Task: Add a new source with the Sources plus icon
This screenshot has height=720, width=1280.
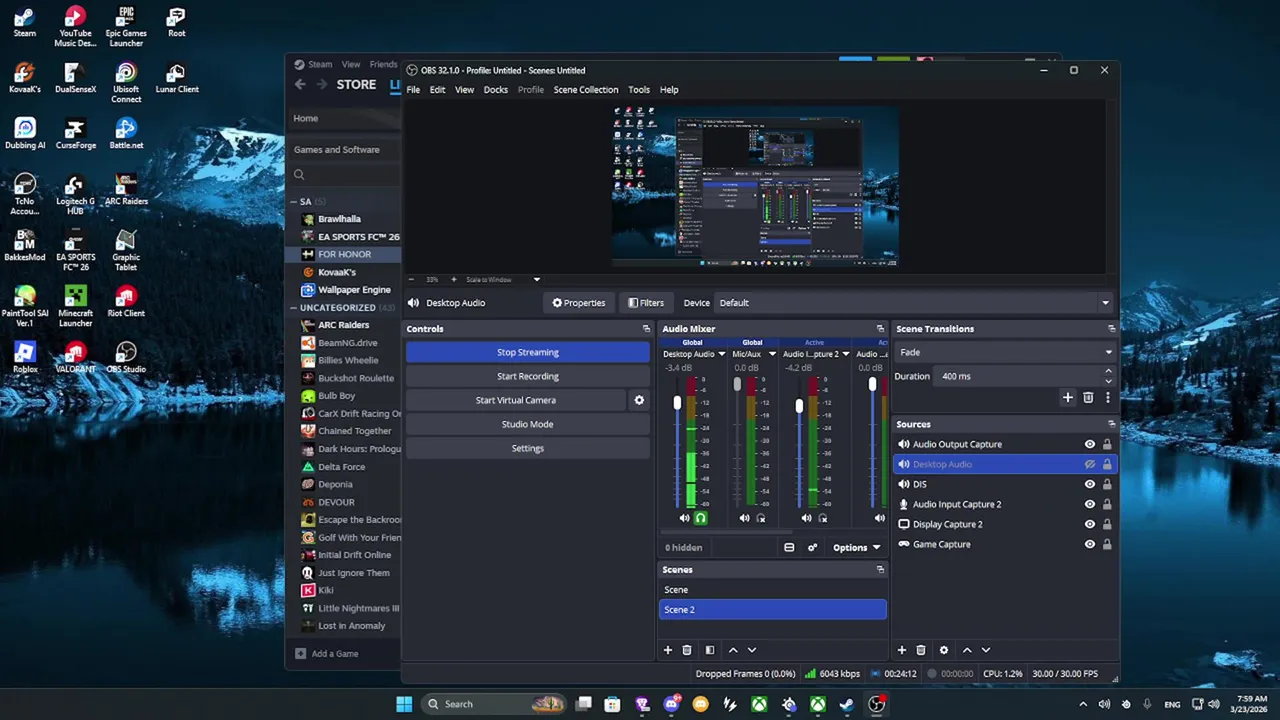Action: point(901,650)
